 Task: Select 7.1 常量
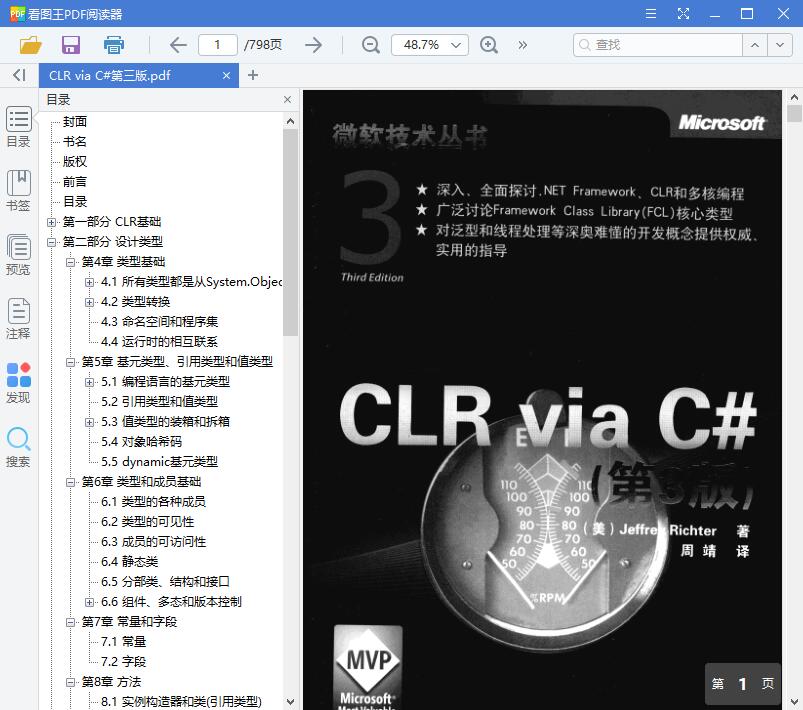[x=123, y=641]
